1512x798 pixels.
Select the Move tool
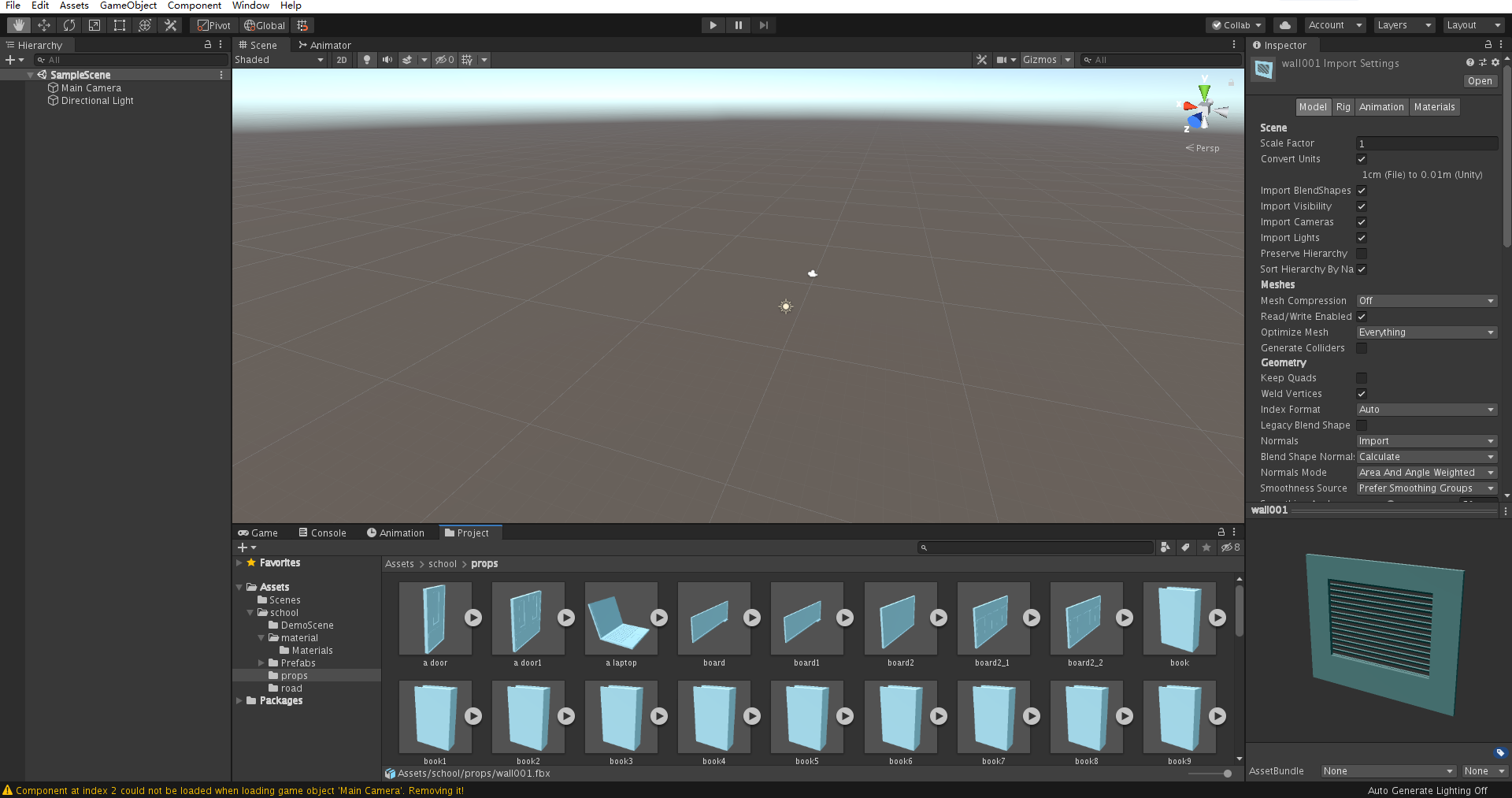44,25
